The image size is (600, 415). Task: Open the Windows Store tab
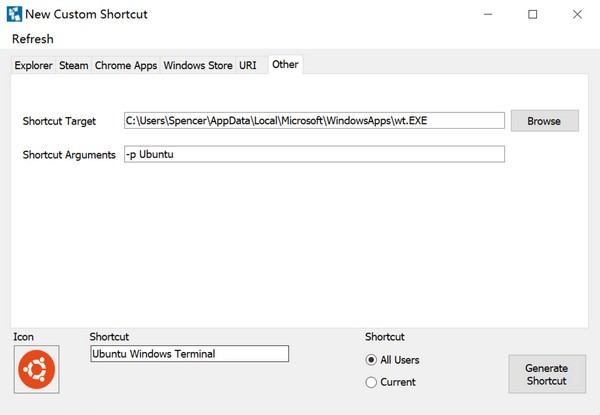click(x=198, y=66)
